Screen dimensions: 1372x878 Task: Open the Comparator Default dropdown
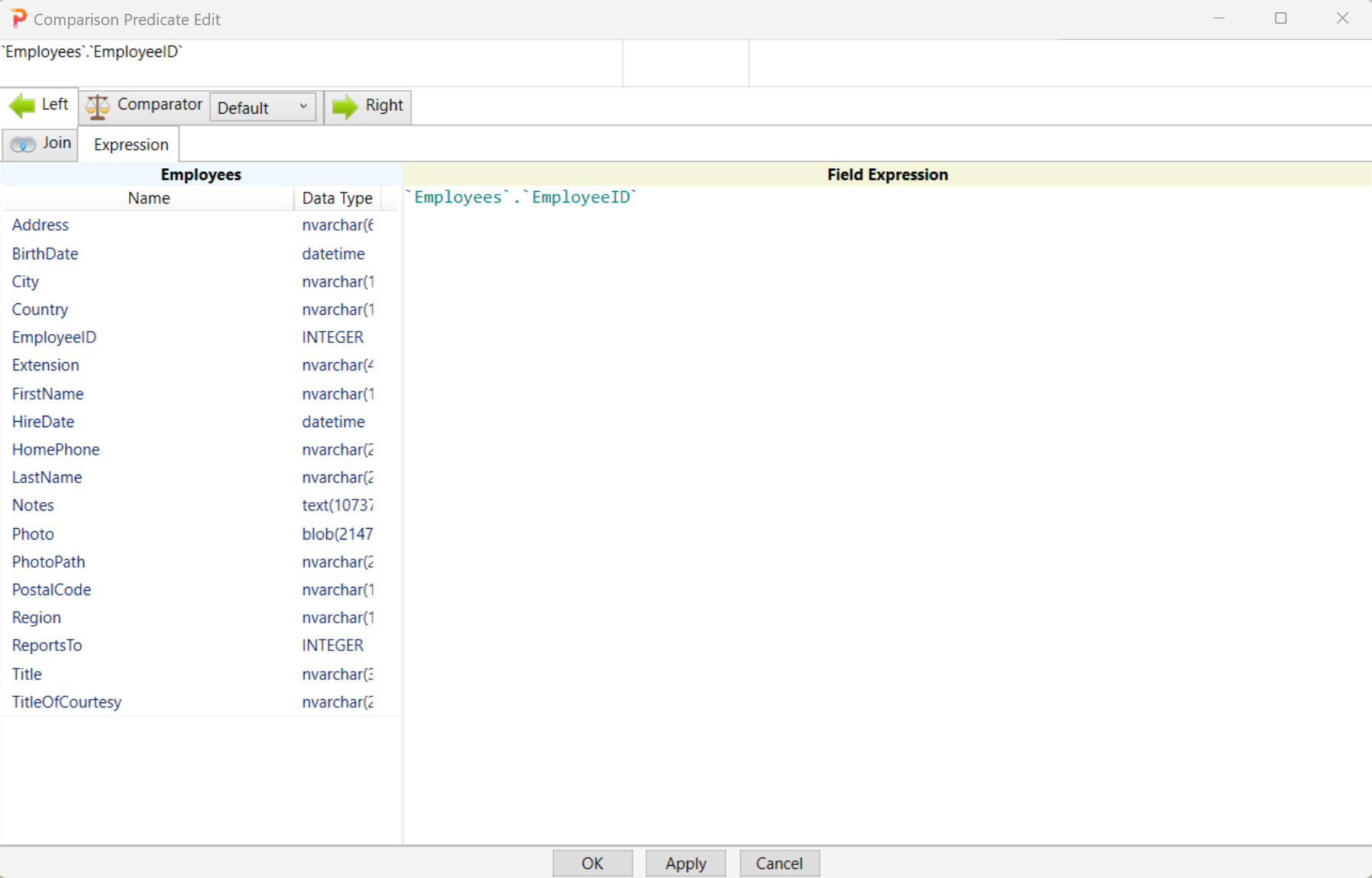[262, 107]
